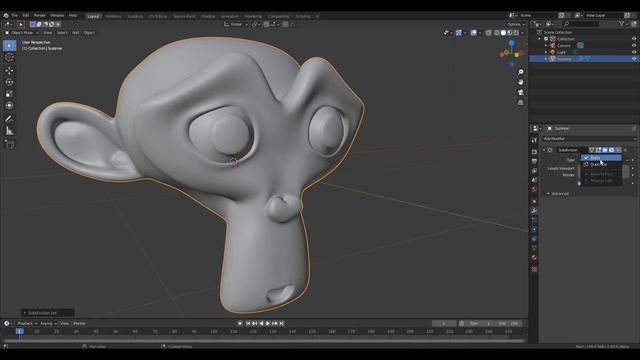The height and width of the screenshot is (360, 640).
Task: Open the Playback dropdown in timeline
Action: (x=27, y=323)
